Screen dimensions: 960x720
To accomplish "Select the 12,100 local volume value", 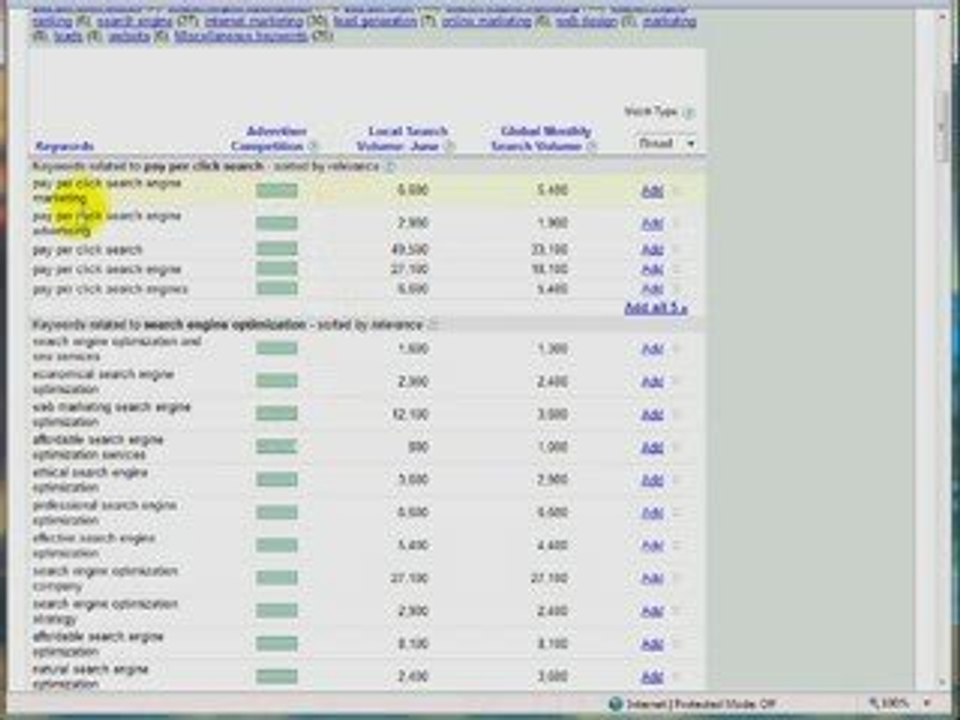I will click(x=410, y=415).
